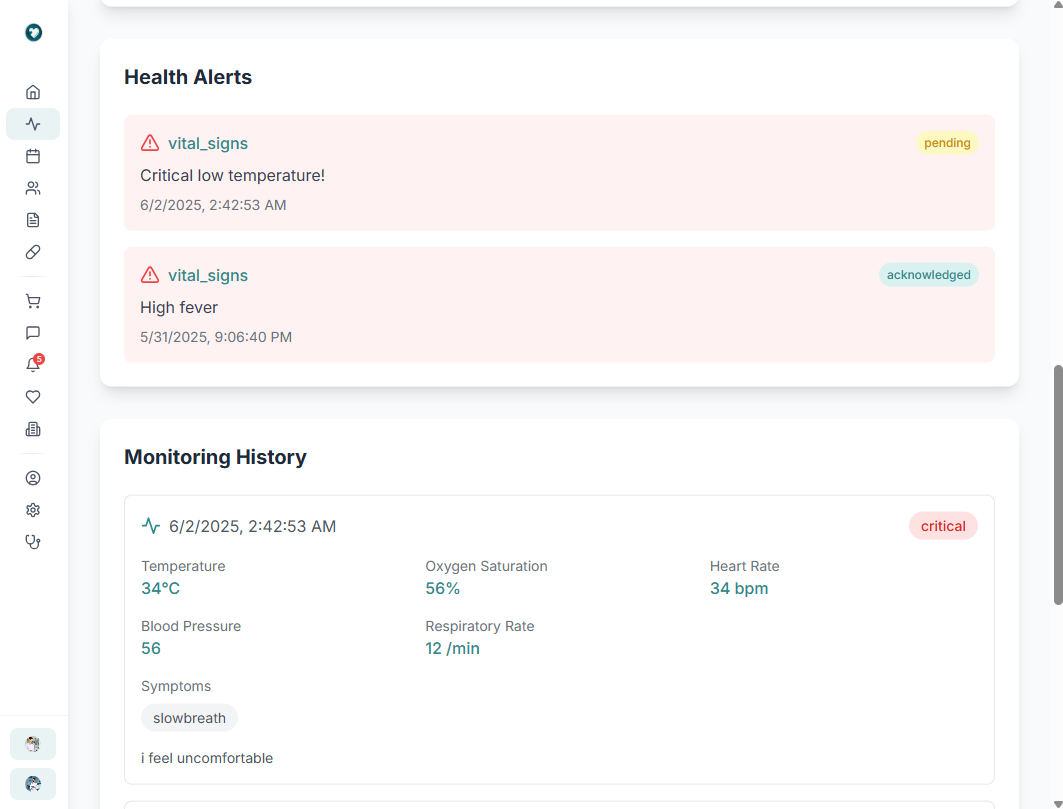Image resolution: width=1063 pixels, height=809 pixels.
Task: Open the calendar appointments icon
Action: click(x=33, y=156)
